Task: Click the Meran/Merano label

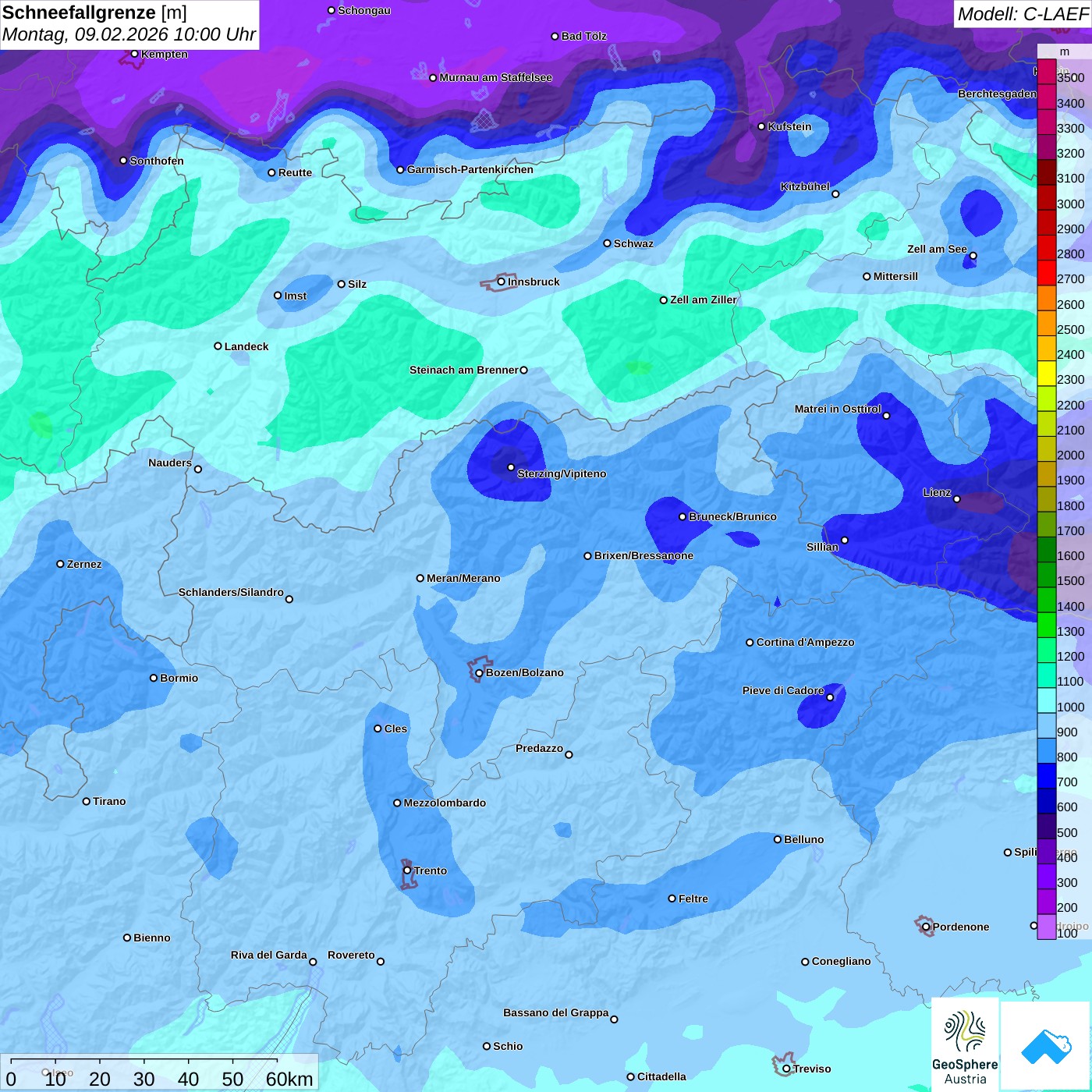Action: click(x=463, y=578)
